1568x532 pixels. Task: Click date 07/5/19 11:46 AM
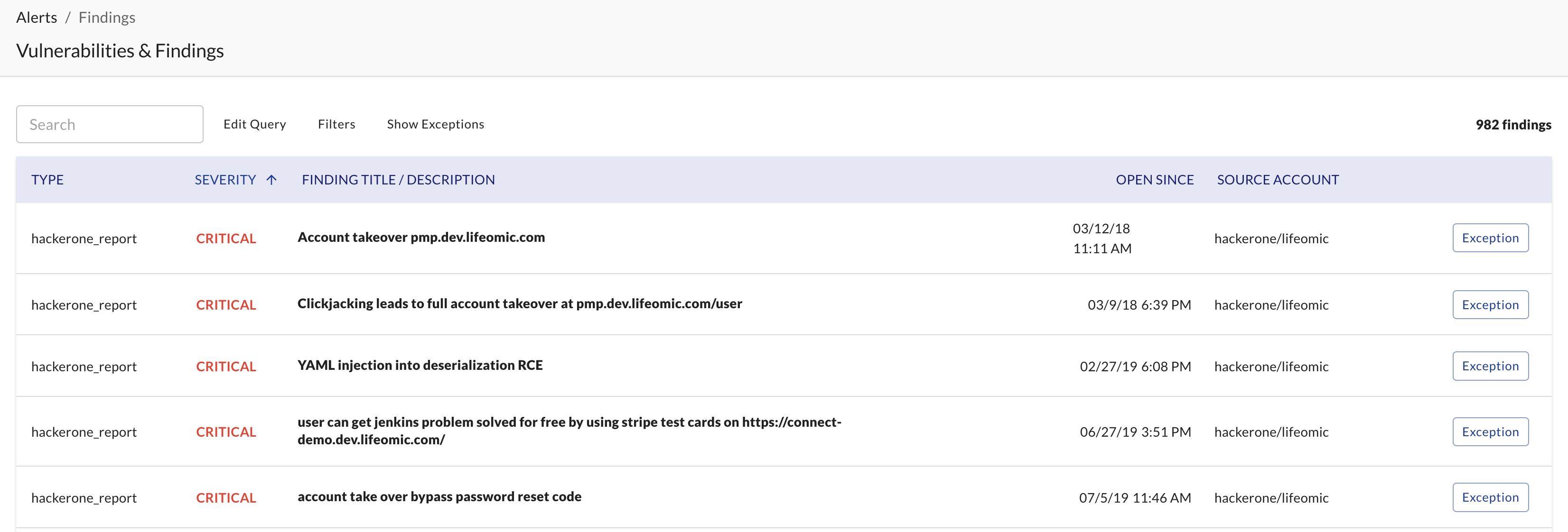click(1135, 498)
